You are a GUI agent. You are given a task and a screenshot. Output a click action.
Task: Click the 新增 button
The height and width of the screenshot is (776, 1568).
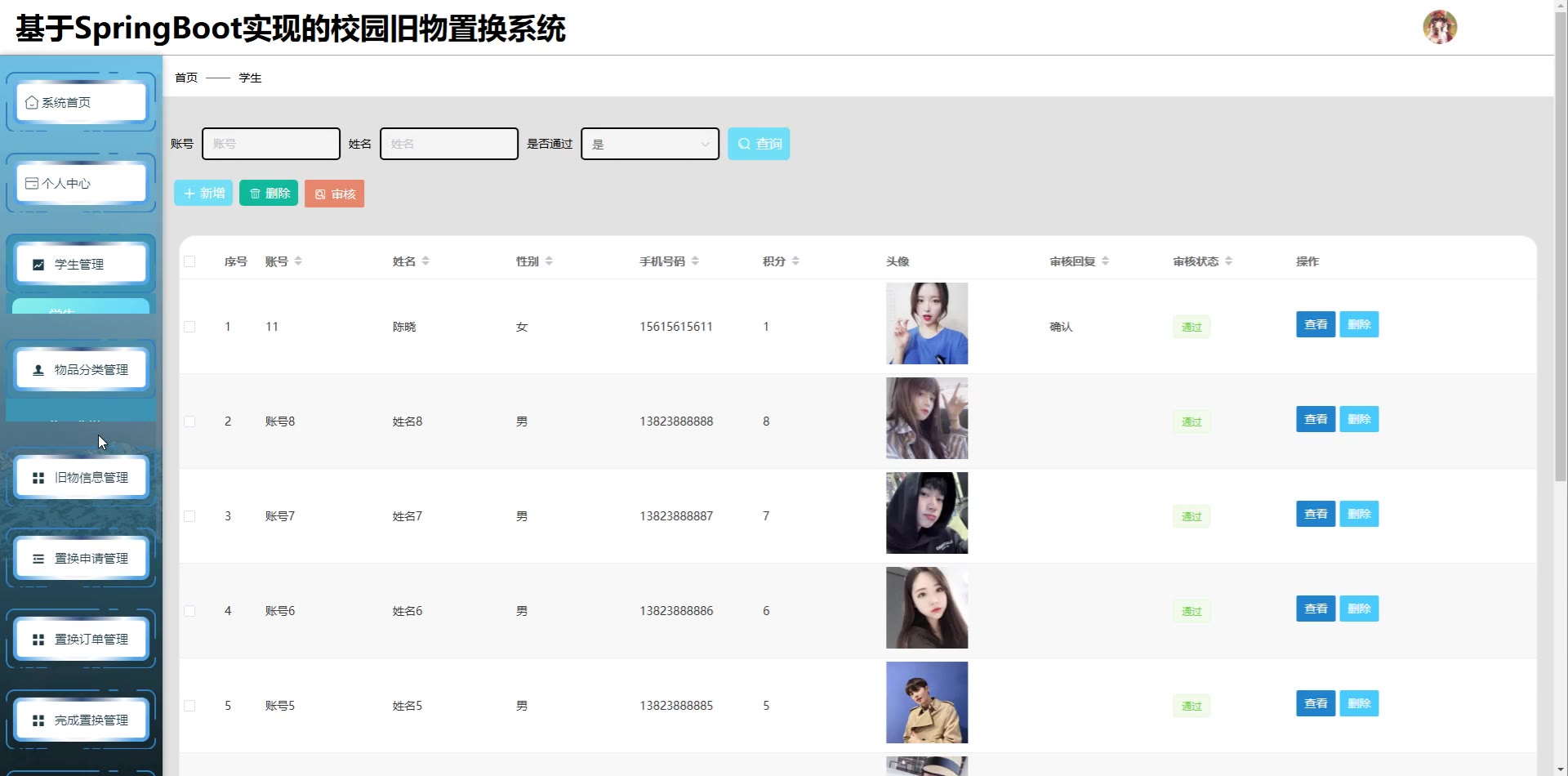[203, 194]
